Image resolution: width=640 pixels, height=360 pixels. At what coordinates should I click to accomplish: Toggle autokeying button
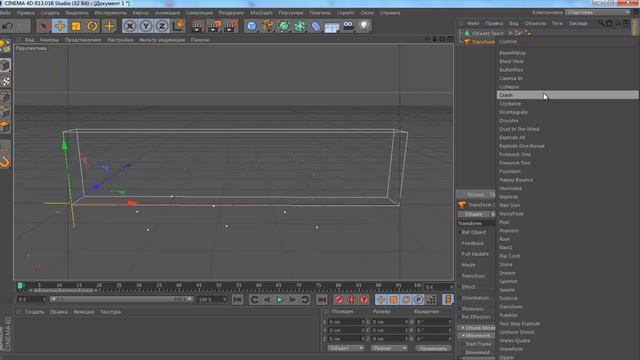click(351, 300)
